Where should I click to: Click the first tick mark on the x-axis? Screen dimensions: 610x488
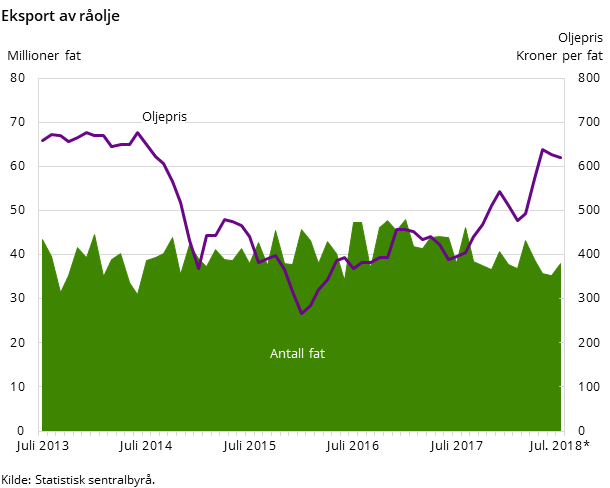coord(40,434)
